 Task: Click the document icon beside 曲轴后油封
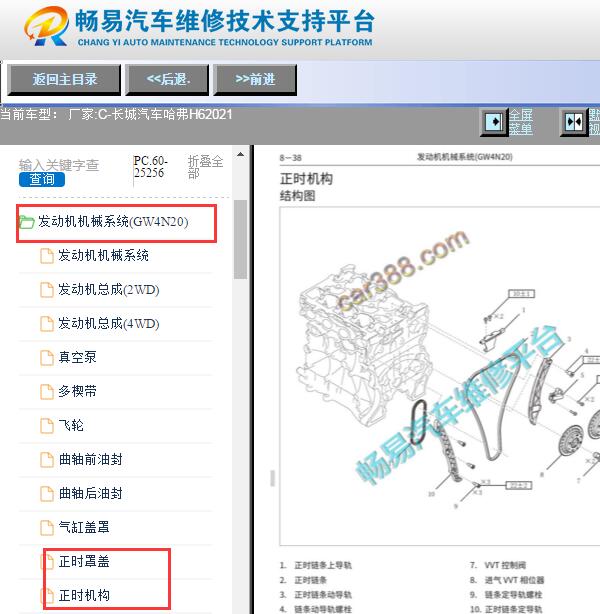pos(47,494)
